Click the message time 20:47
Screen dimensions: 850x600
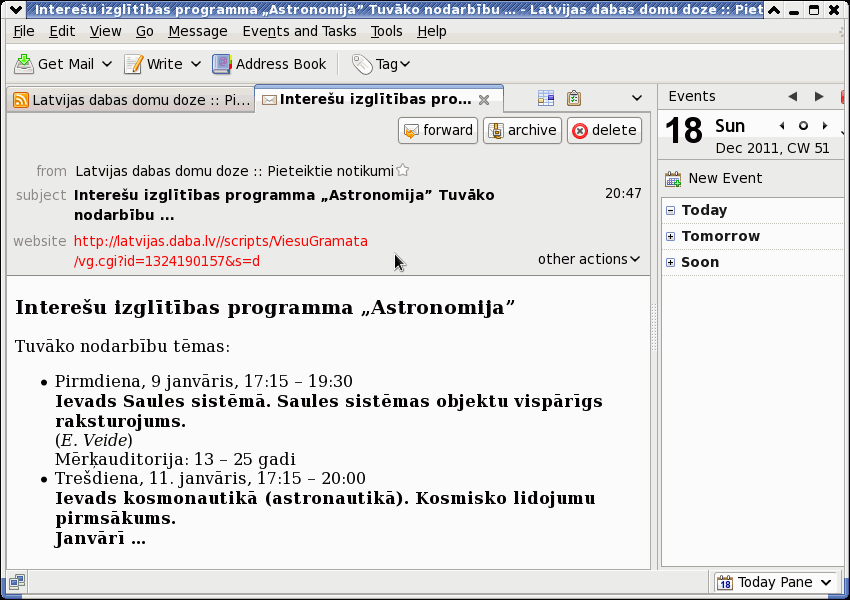click(x=623, y=193)
